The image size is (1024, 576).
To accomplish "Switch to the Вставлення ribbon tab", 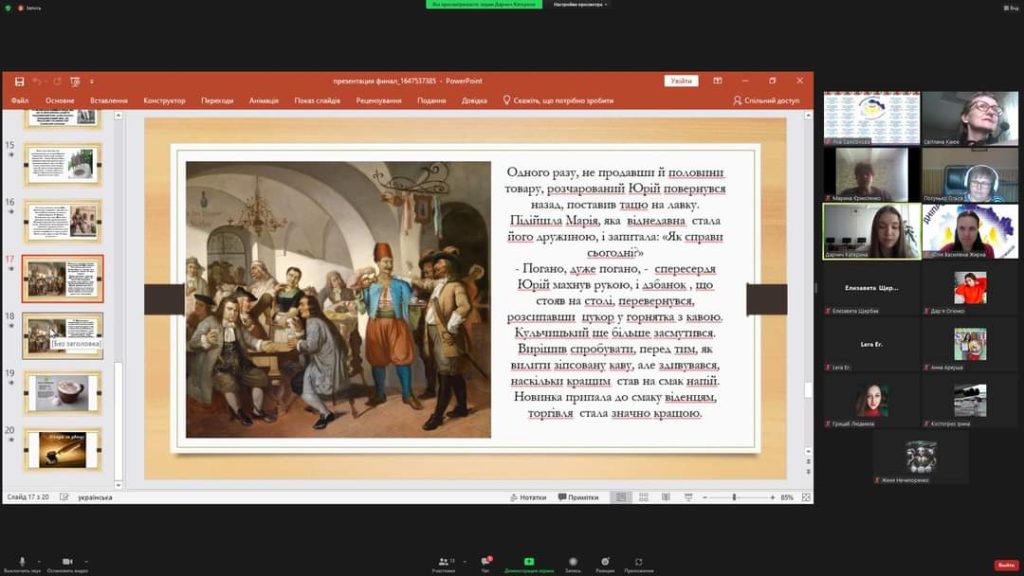I will 108,101.
